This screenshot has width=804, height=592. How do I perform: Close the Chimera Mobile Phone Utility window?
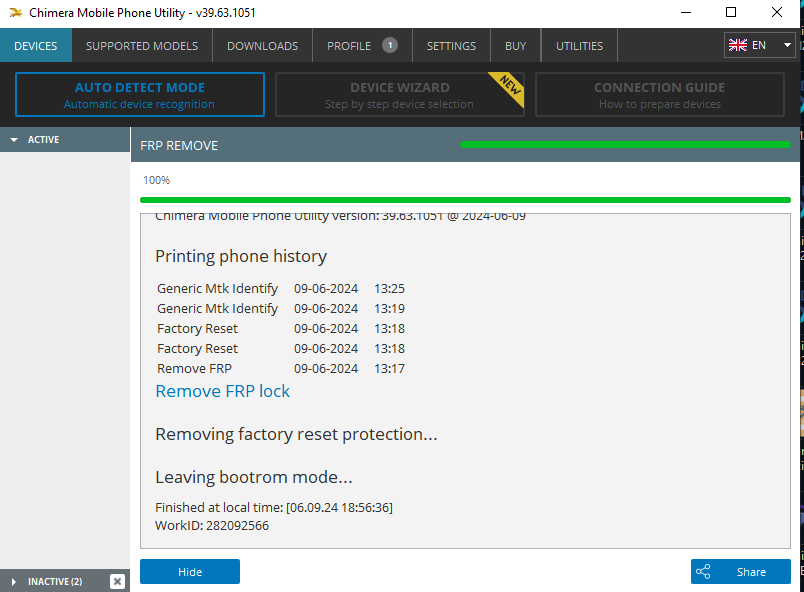777,12
